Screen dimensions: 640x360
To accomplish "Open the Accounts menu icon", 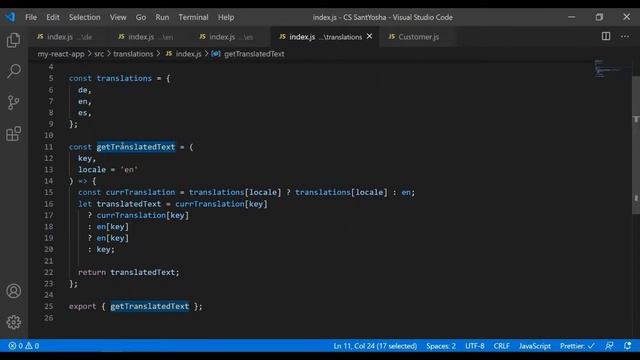I will point(13,291).
